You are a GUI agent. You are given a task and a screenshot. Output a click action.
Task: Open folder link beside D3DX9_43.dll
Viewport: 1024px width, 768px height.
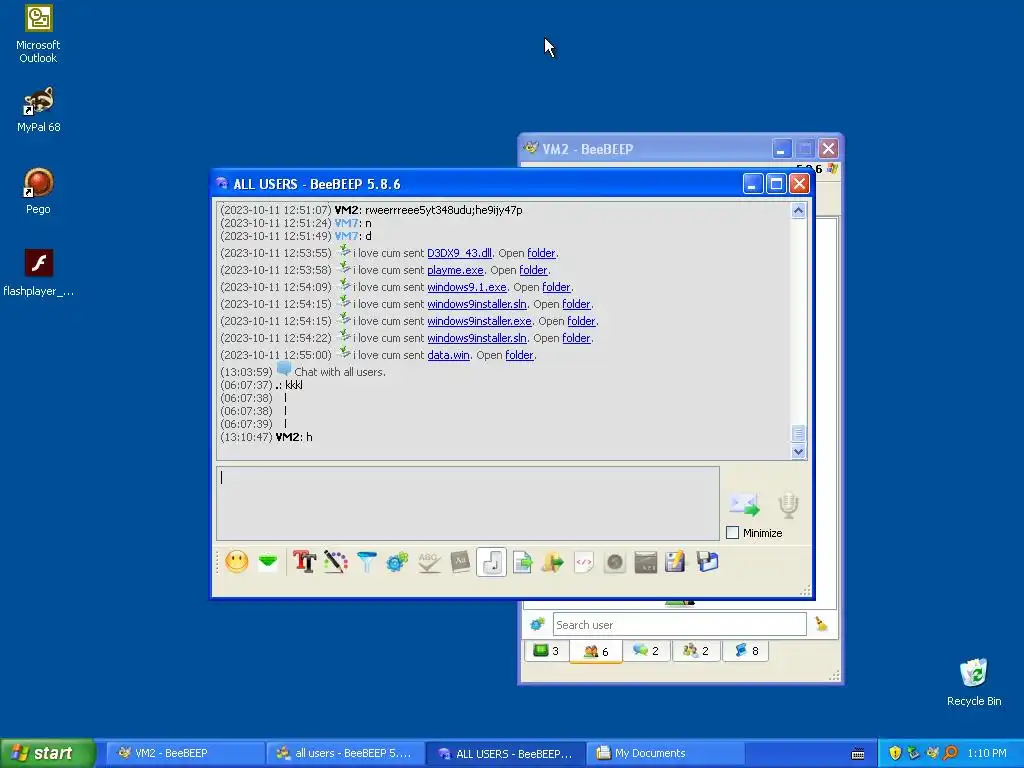[541, 253]
